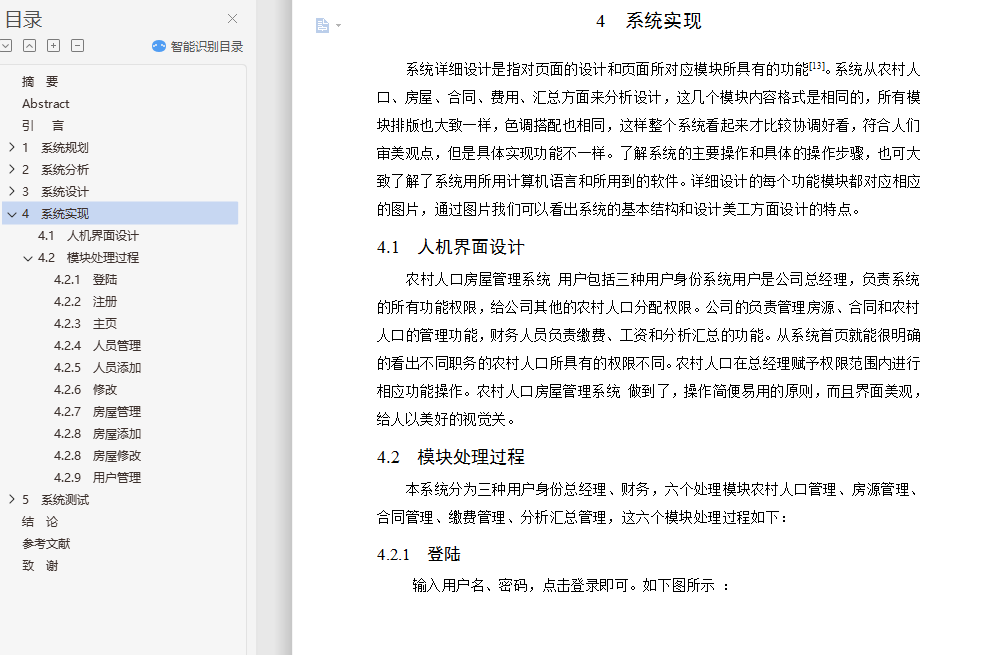Jump to 参考文献 in outline
Screen dimensions: 994x655
pos(46,543)
